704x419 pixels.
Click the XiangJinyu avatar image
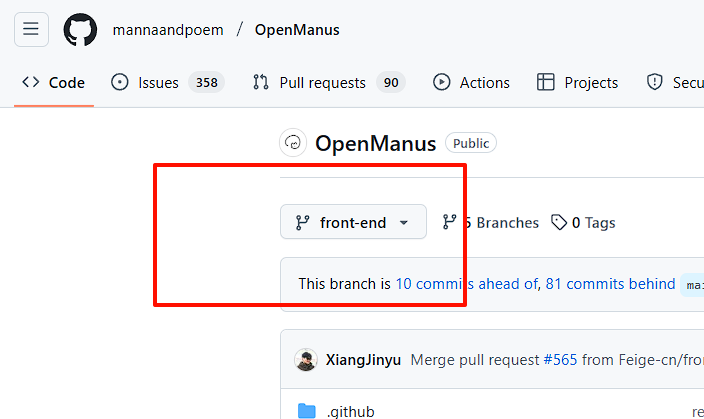coord(306,360)
